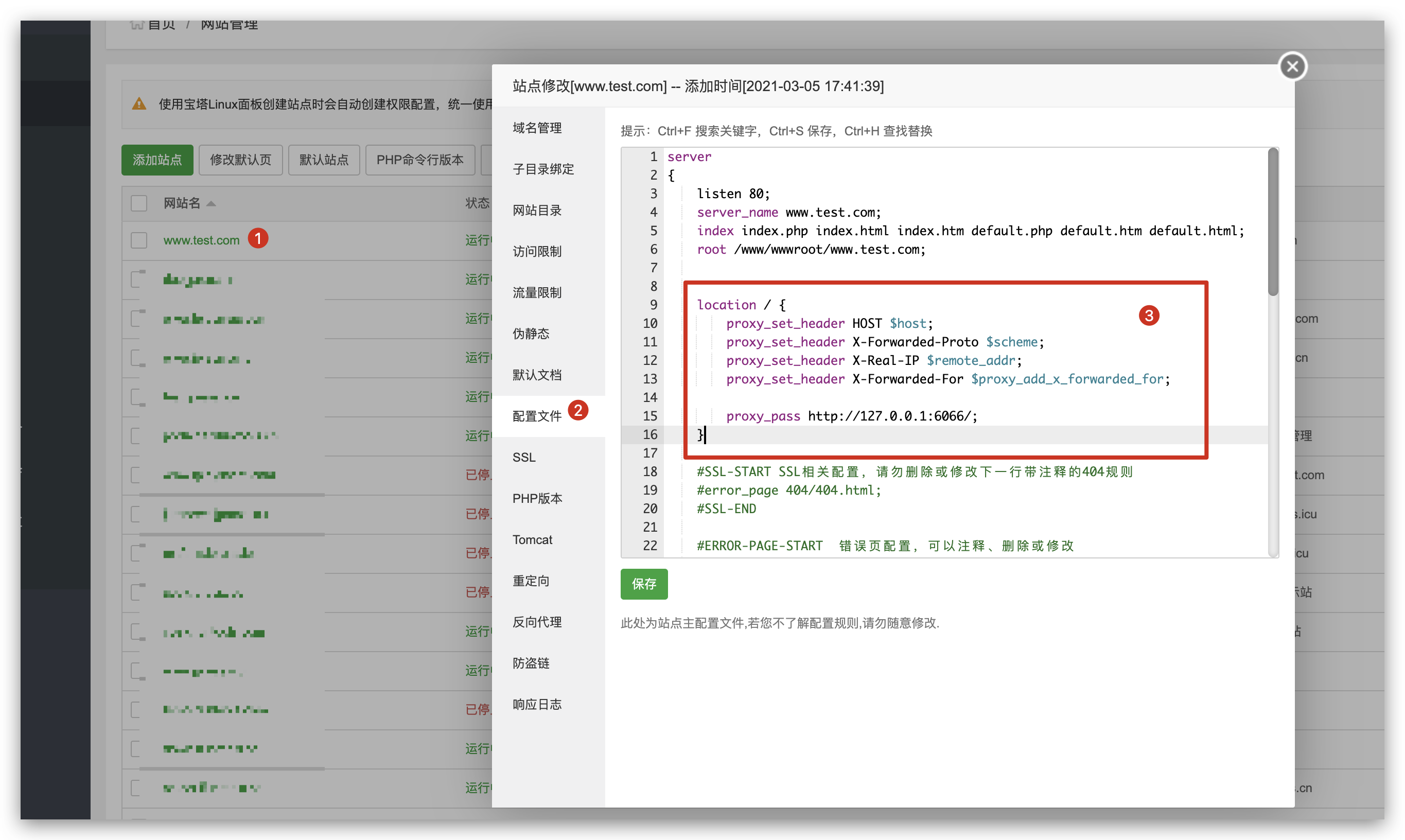This screenshot has height=840, width=1405.
Task: Open Tomcat tab
Action: pos(548,539)
